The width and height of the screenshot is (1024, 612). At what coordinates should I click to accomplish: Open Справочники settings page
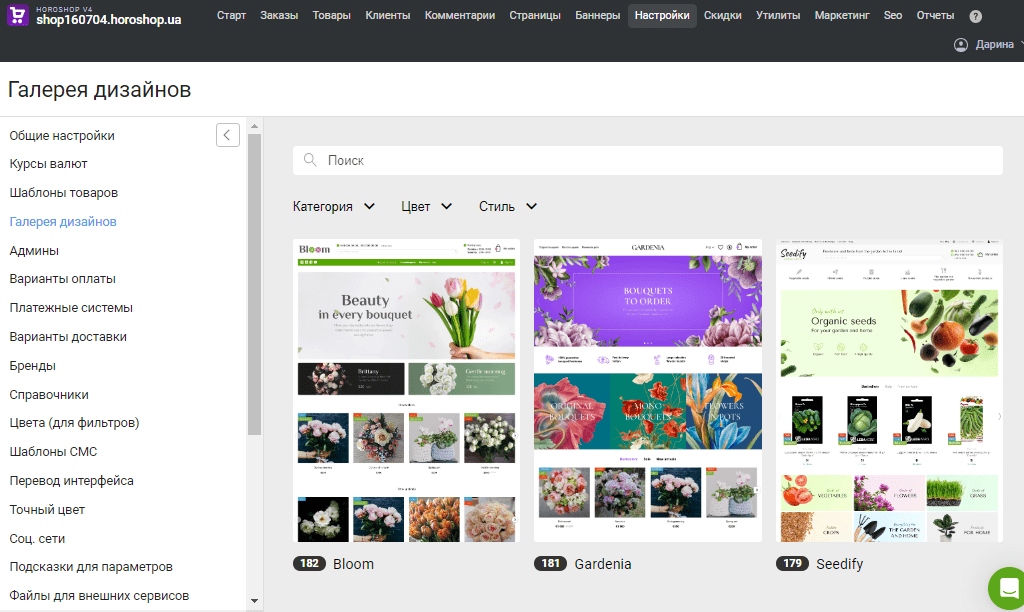49,395
